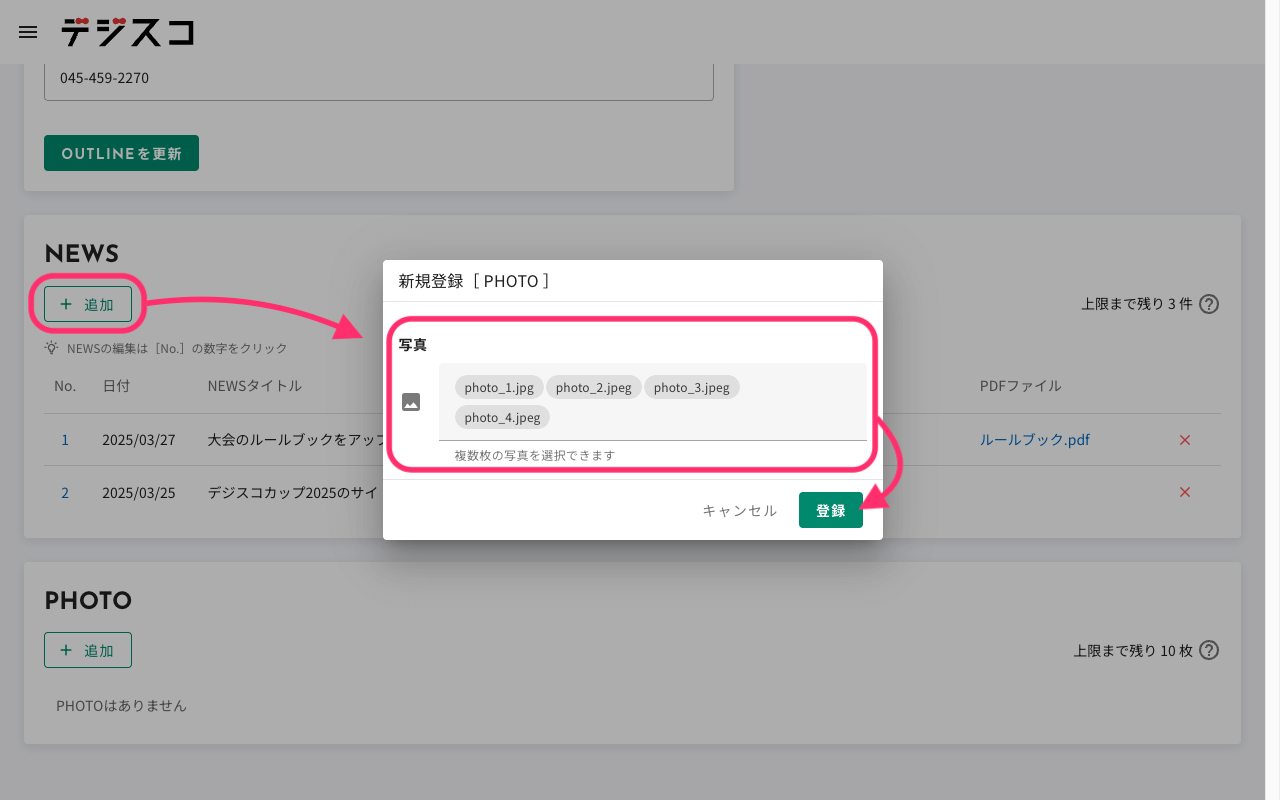Open the hamburger navigation menu

click(28, 32)
